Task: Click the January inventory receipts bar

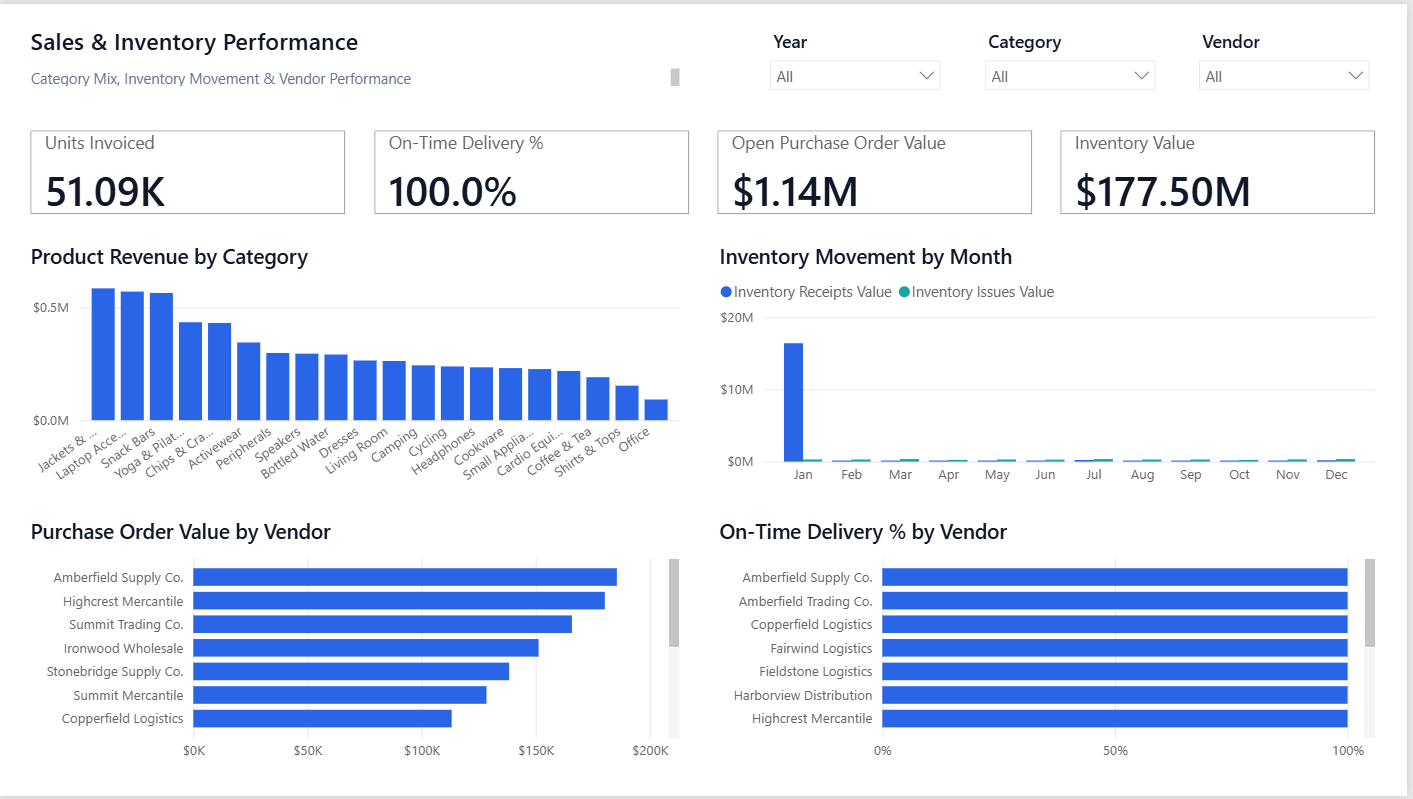Action: [x=793, y=402]
